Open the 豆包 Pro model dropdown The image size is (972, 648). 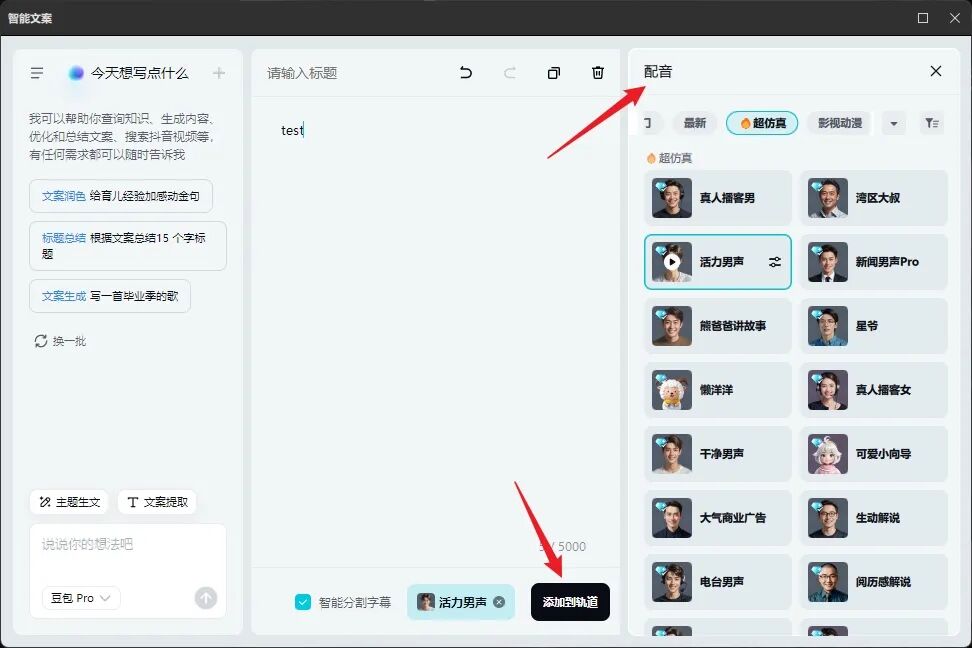(79, 598)
